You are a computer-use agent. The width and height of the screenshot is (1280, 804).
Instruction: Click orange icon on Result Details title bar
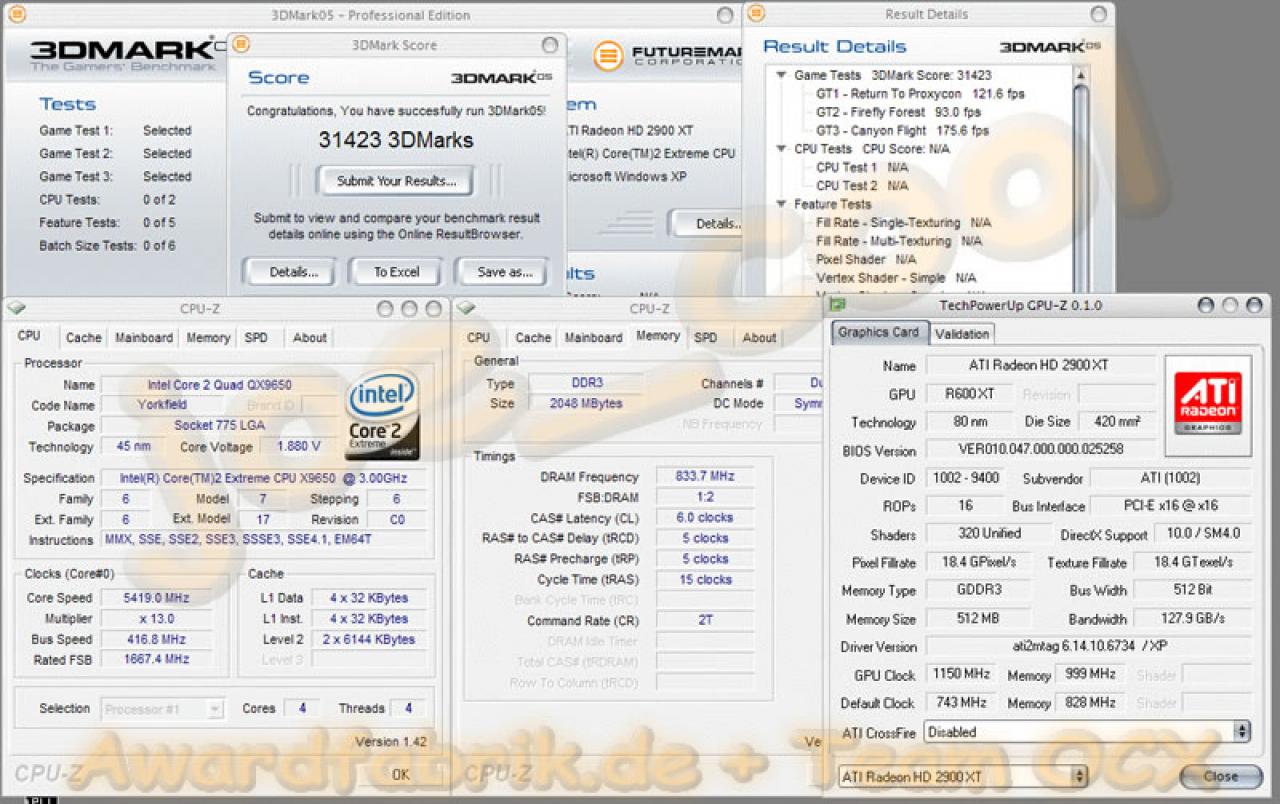[756, 13]
